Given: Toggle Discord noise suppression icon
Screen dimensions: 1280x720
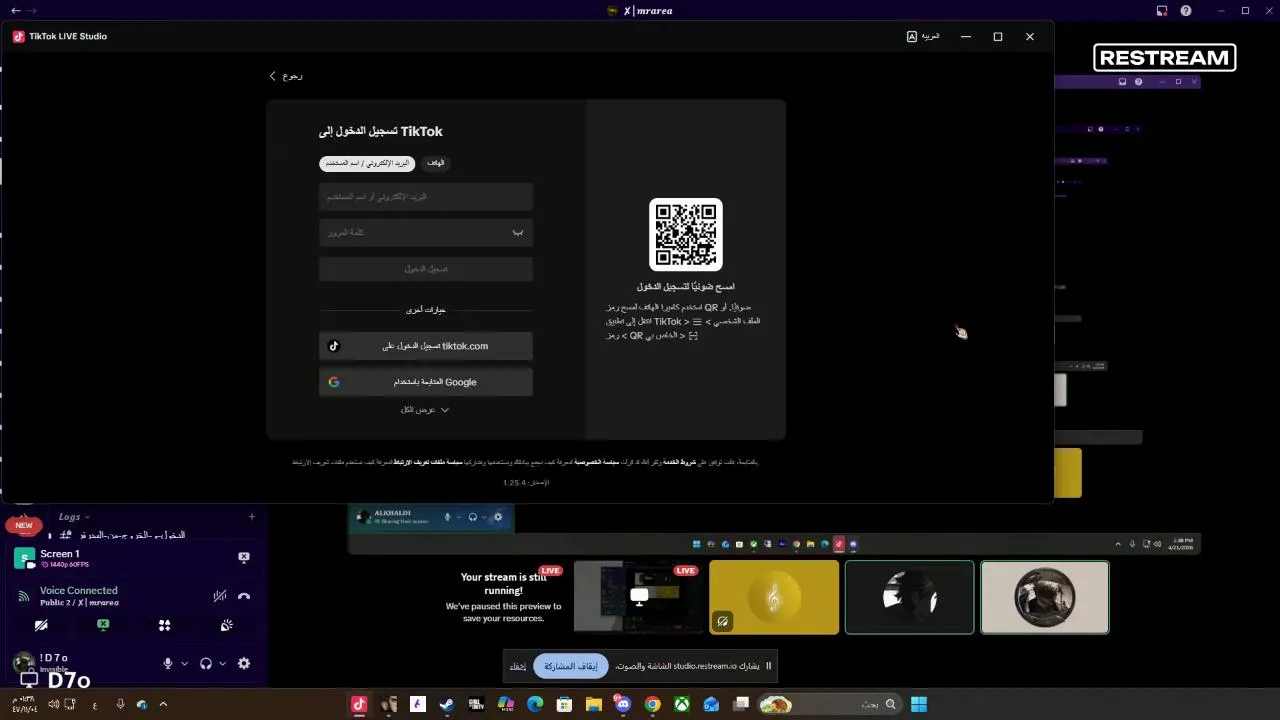Looking at the screenshot, I should pyautogui.click(x=220, y=596).
